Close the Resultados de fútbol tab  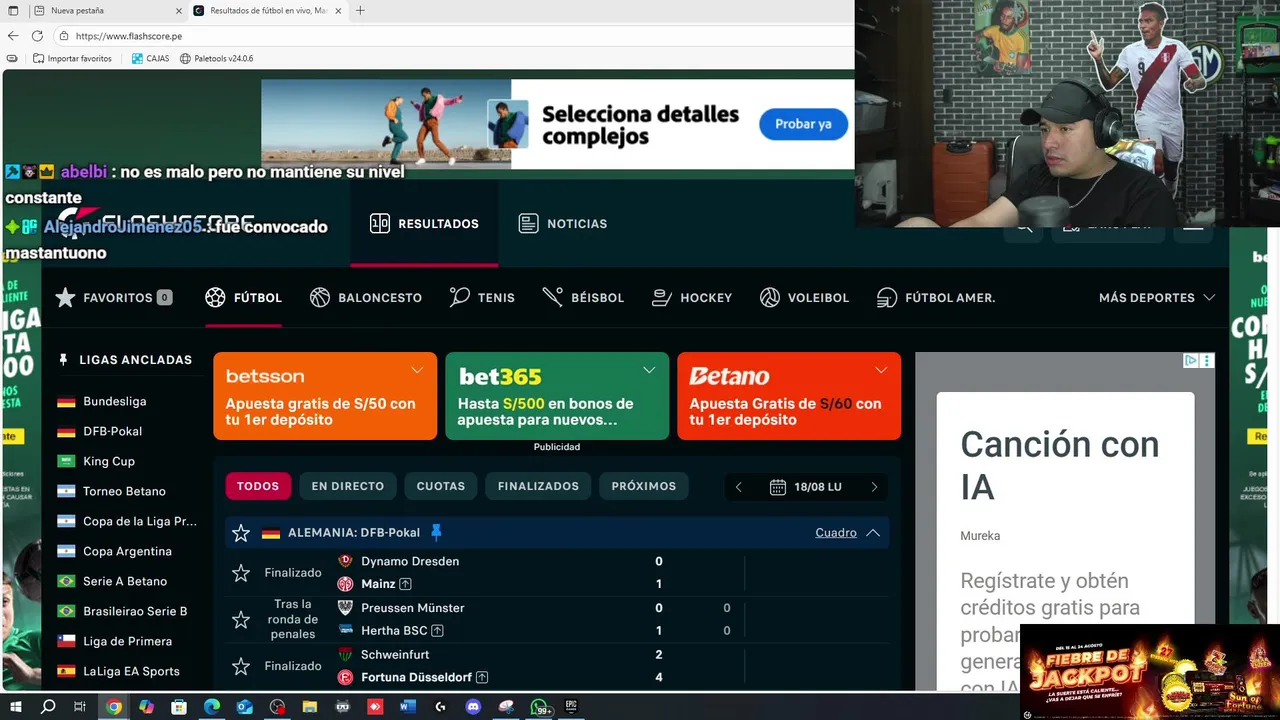338,10
